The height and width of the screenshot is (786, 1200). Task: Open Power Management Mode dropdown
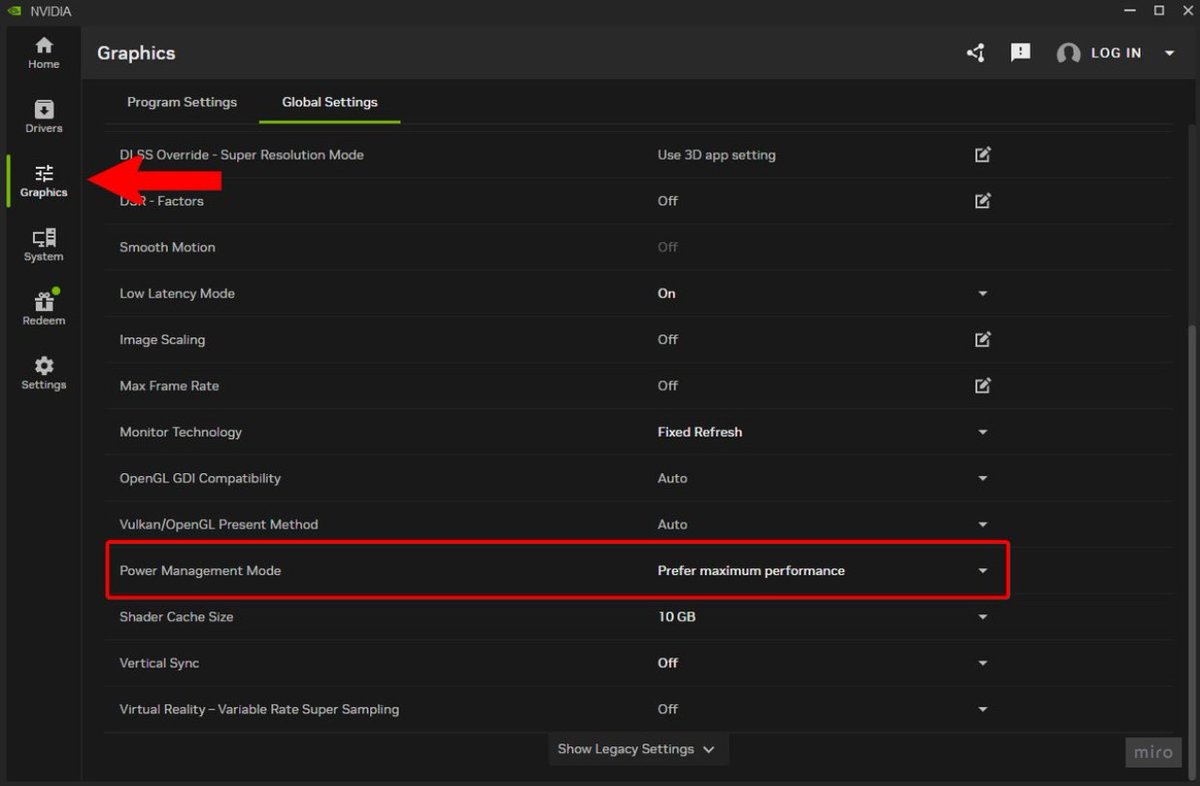point(983,570)
